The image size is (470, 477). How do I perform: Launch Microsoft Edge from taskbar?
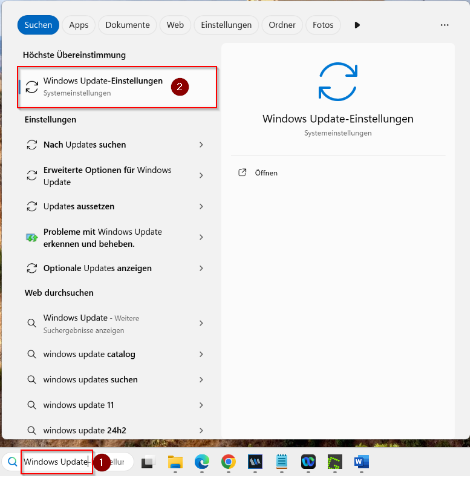[x=202, y=462]
